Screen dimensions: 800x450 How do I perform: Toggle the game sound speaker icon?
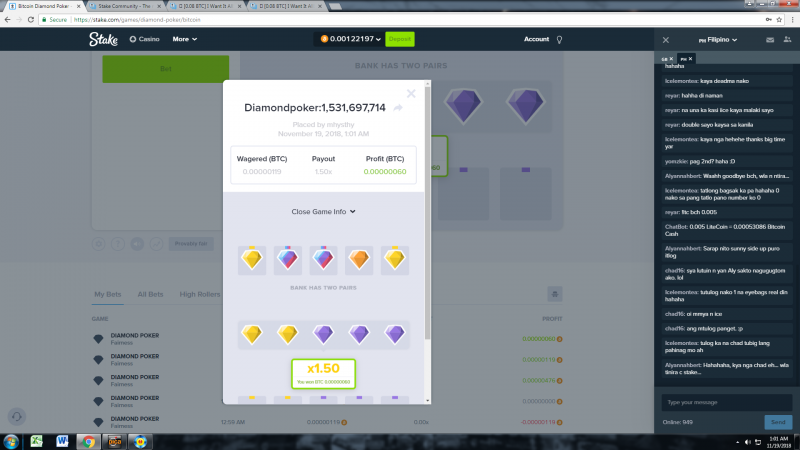coord(137,244)
